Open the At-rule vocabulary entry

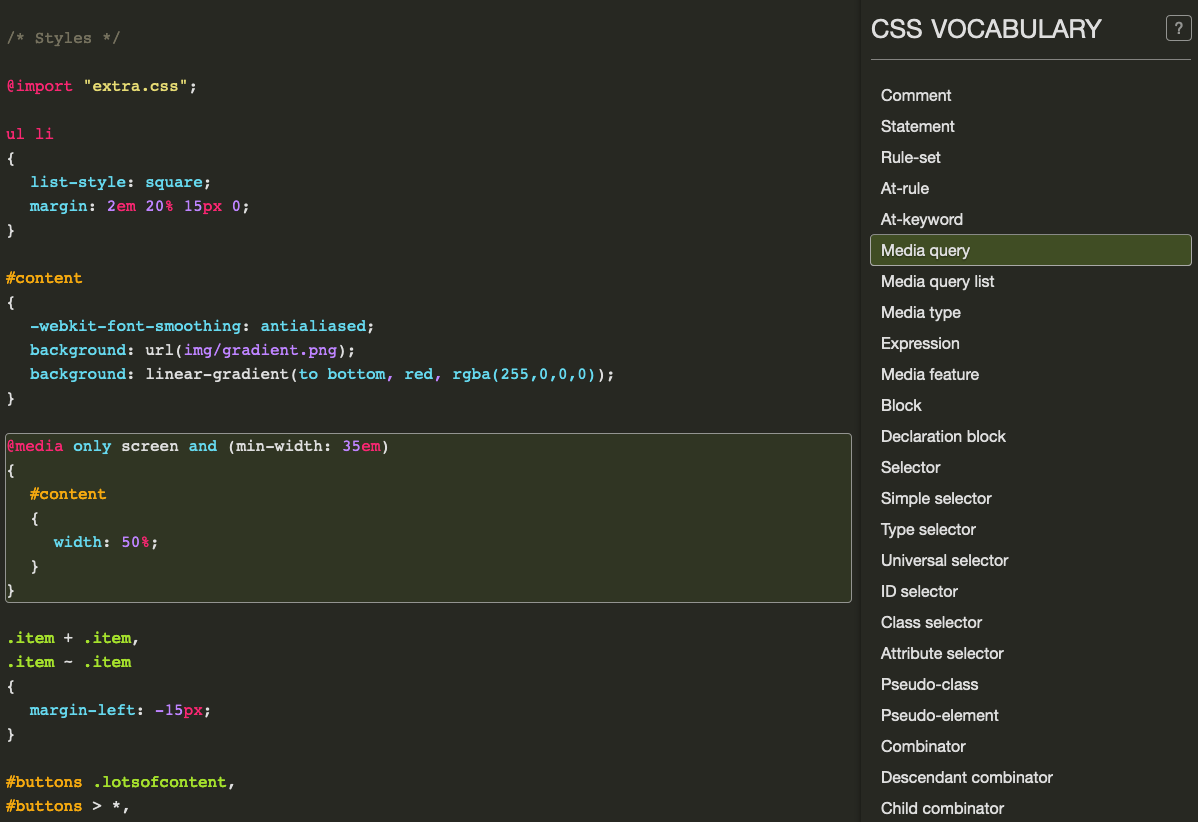[x=904, y=189]
